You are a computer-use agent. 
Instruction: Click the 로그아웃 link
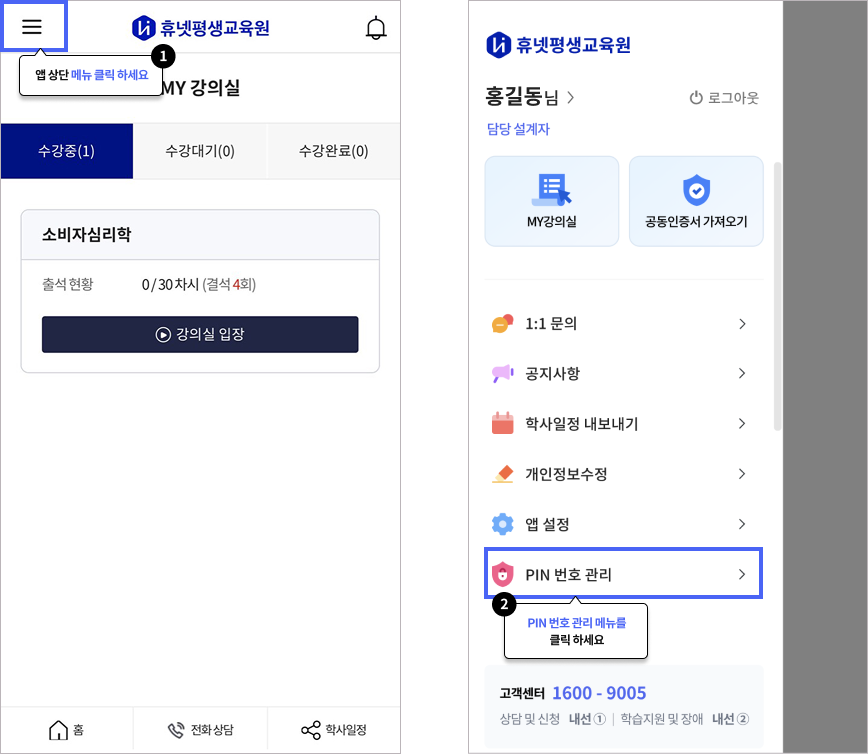pyautogui.click(x=724, y=98)
